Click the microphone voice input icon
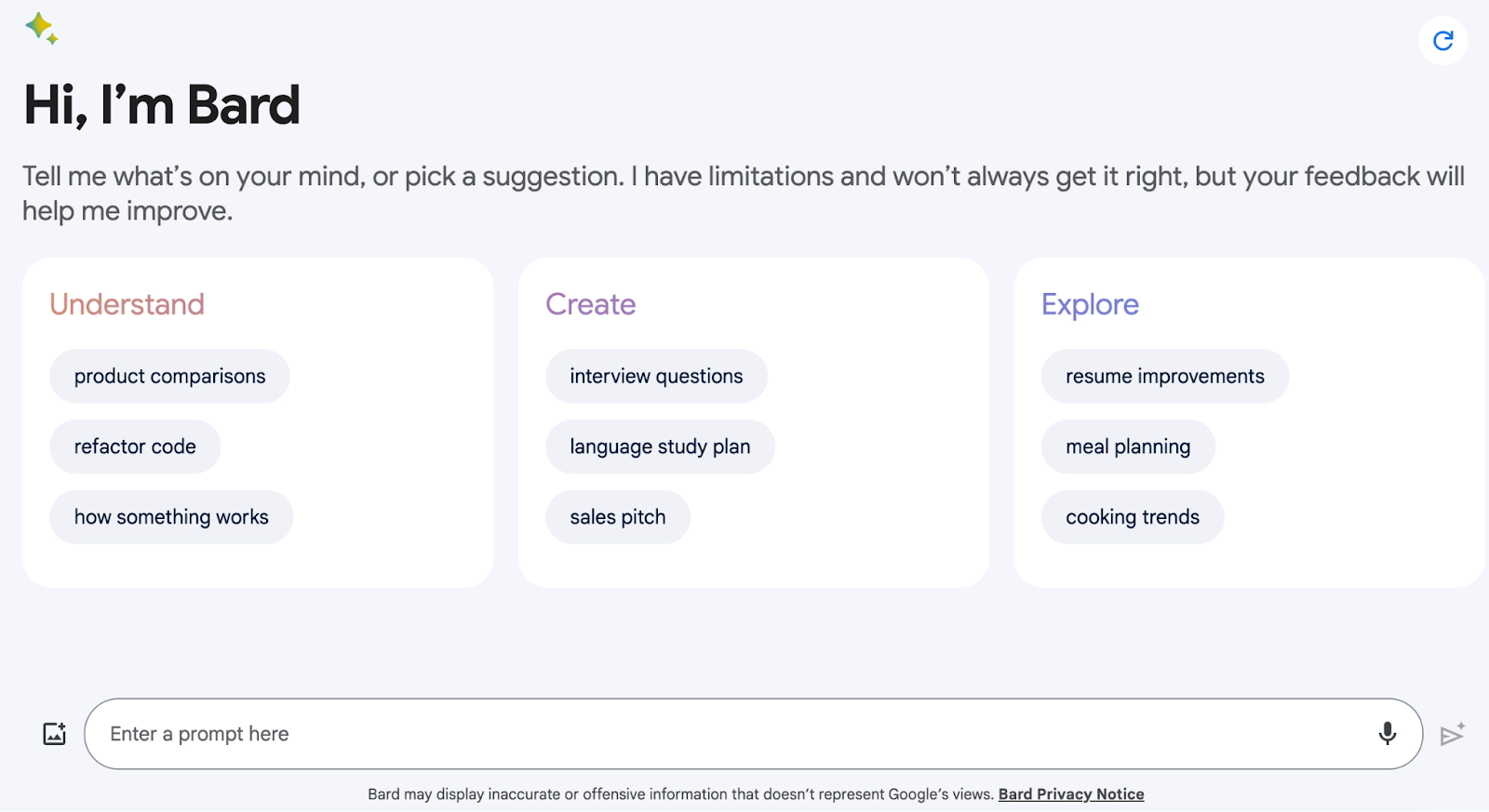 pyautogui.click(x=1387, y=734)
